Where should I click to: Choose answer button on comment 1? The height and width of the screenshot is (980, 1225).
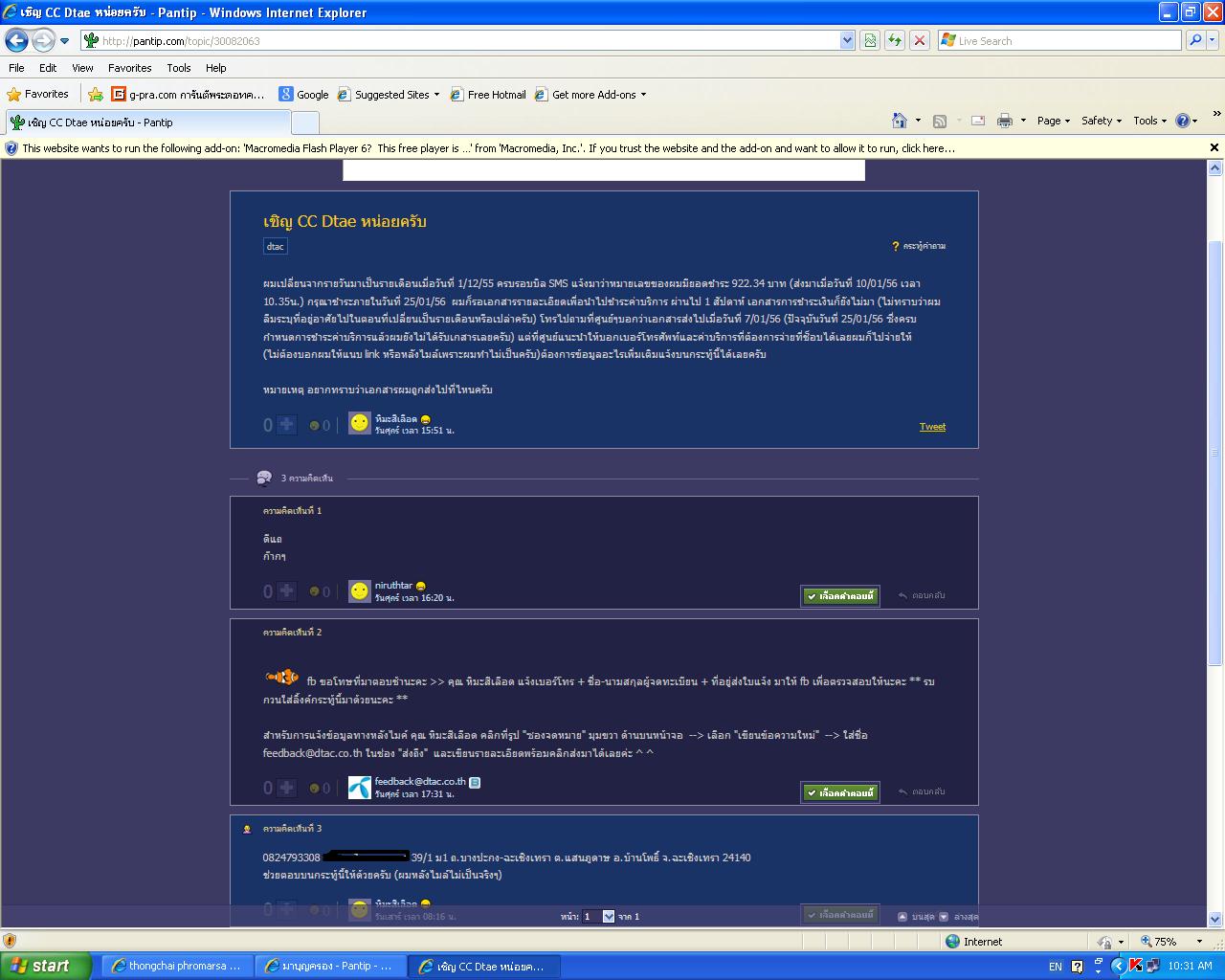point(840,595)
